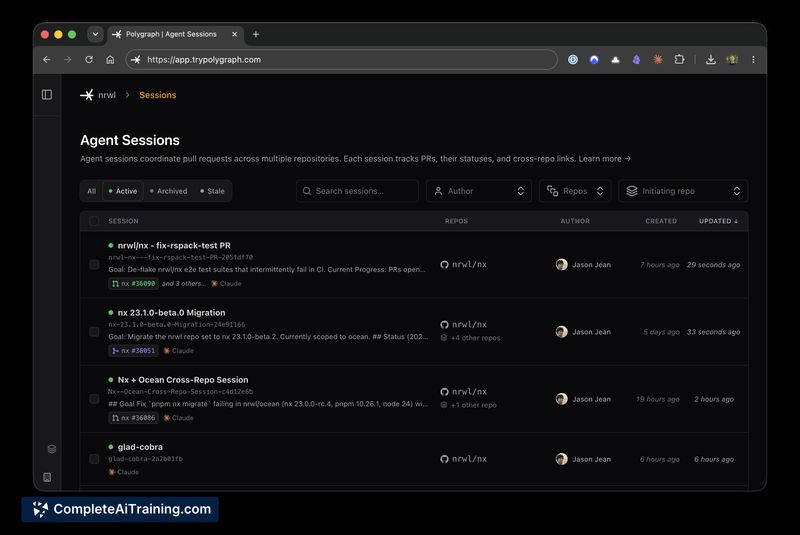Click '29 seconds ago' updated time
This screenshot has width=800, height=535.
(x=713, y=265)
